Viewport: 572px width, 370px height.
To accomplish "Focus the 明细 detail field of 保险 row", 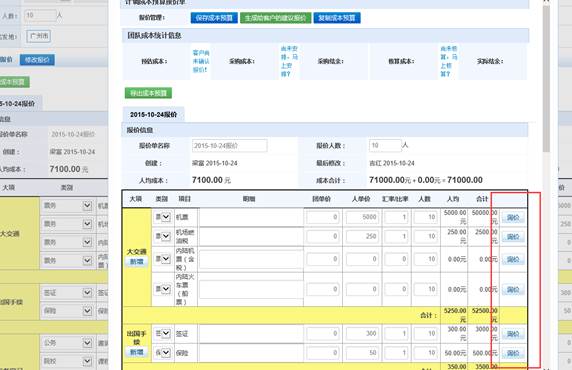I will 251,353.
